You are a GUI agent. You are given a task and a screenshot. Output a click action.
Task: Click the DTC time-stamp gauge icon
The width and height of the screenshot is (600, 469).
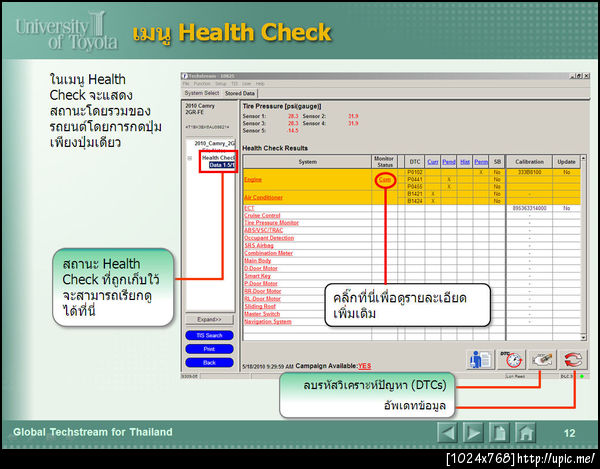pos(511,360)
